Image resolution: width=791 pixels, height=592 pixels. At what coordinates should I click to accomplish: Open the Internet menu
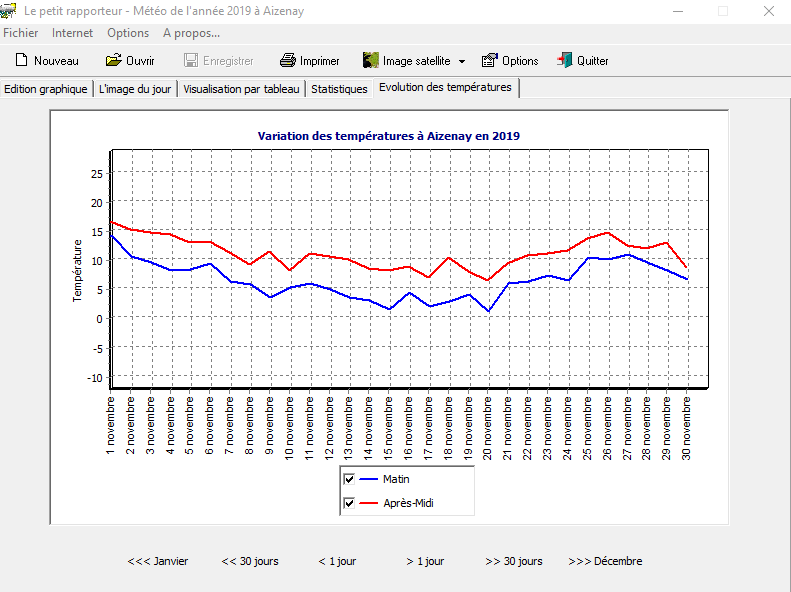[x=72, y=33]
